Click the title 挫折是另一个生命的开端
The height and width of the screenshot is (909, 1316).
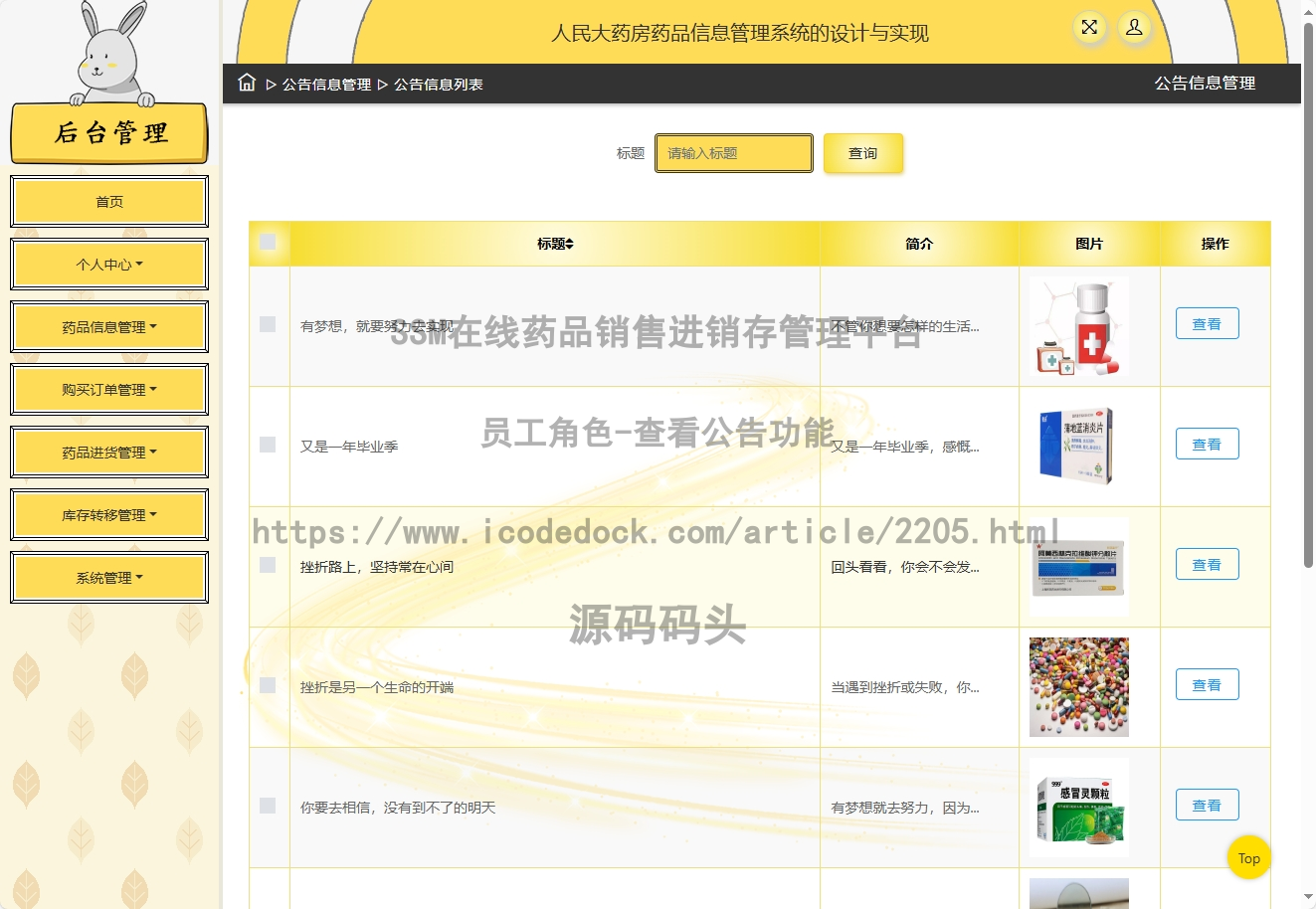[x=377, y=687]
